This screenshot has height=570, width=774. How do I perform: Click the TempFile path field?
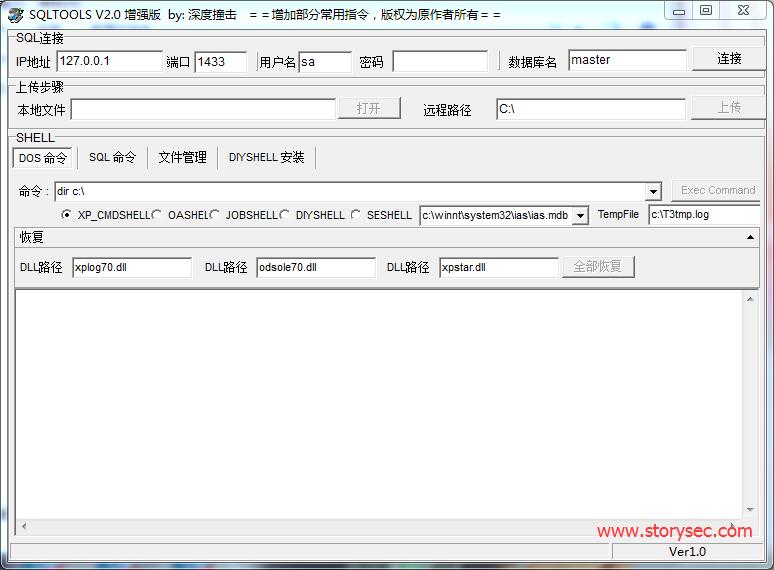click(x=703, y=214)
